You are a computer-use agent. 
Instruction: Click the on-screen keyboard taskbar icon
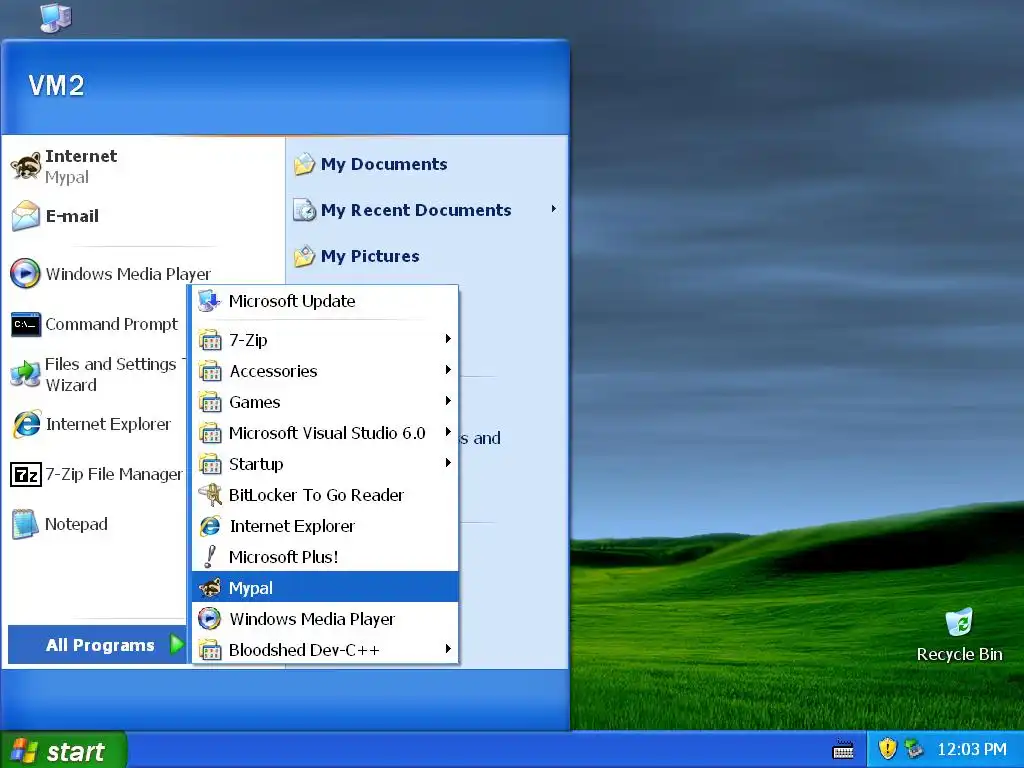coord(843,749)
